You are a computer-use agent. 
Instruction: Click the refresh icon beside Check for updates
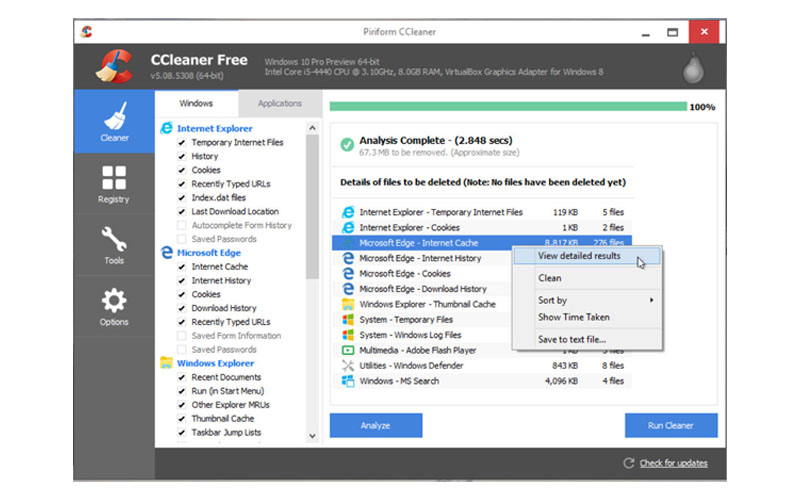(x=629, y=463)
